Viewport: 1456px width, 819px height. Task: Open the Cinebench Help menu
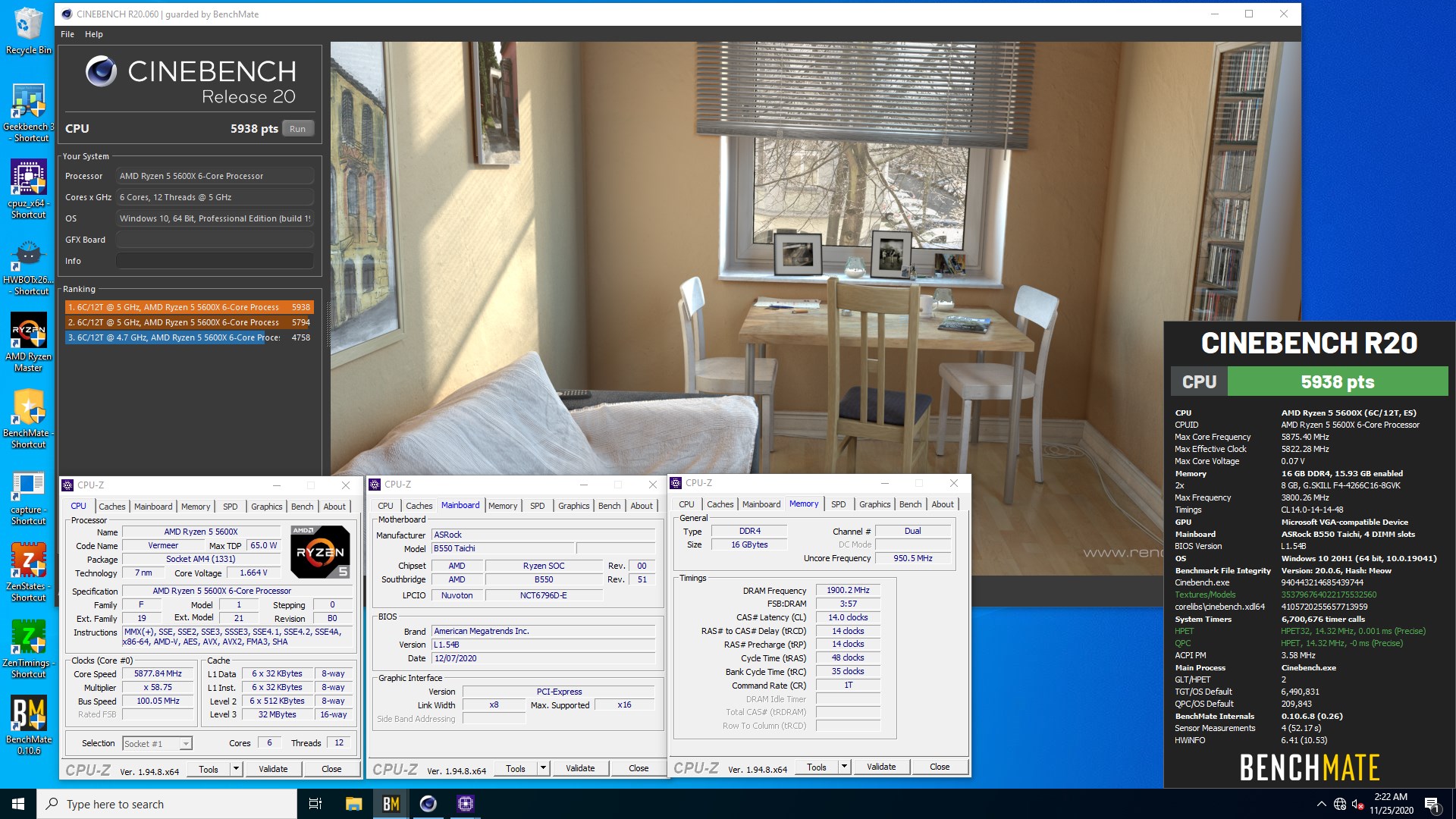94,34
